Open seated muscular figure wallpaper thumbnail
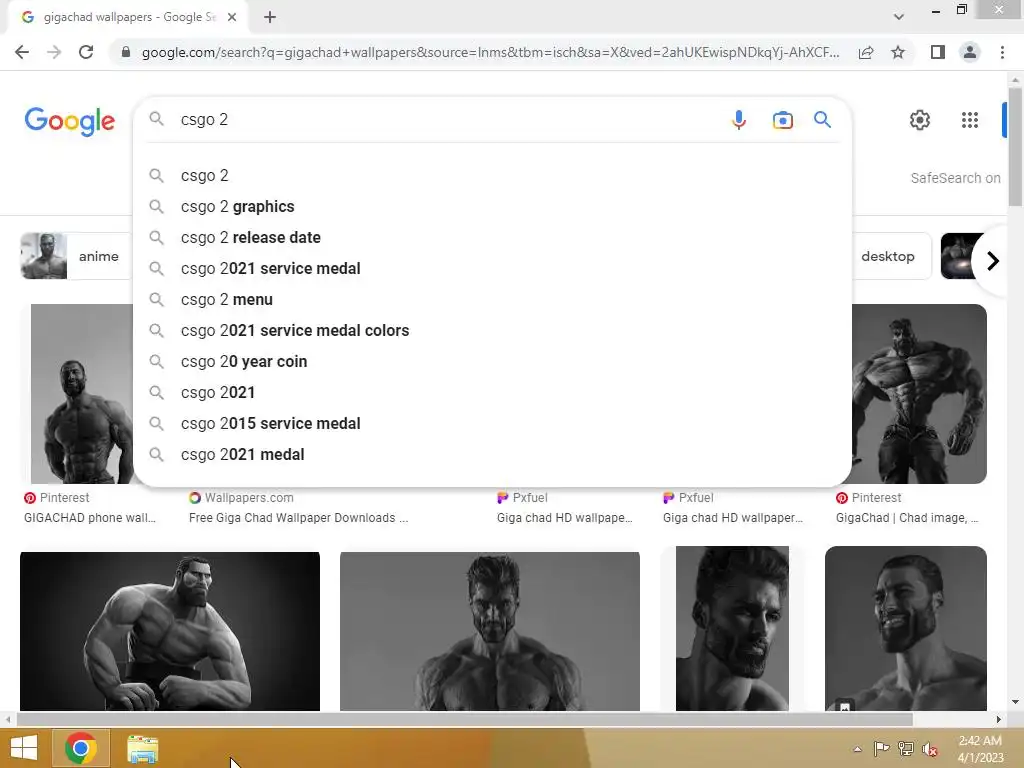This screenshot has width=1024, height=768. [x=170, y=631]
